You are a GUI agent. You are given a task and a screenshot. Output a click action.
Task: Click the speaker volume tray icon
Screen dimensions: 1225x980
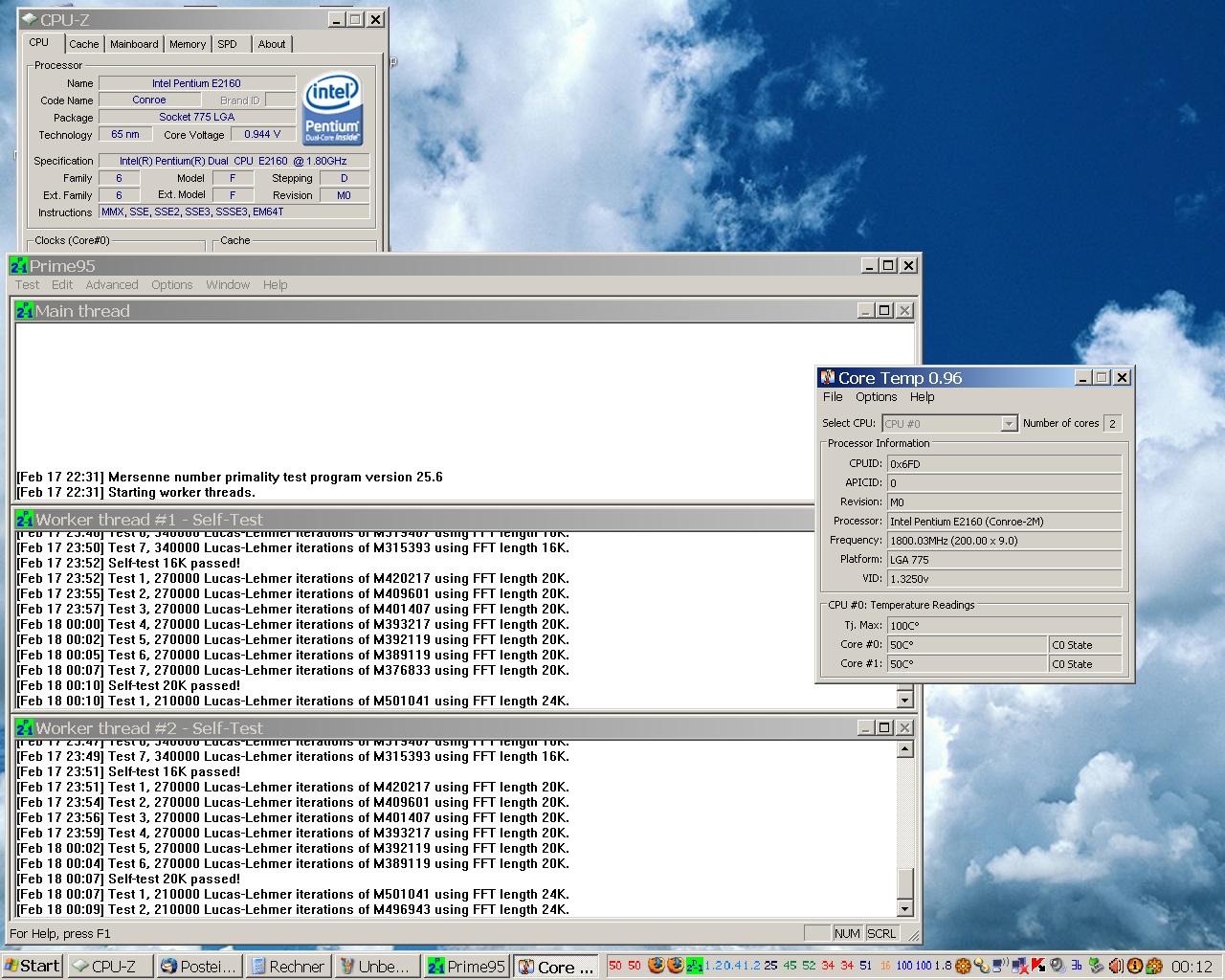(x=1115, y=966)
